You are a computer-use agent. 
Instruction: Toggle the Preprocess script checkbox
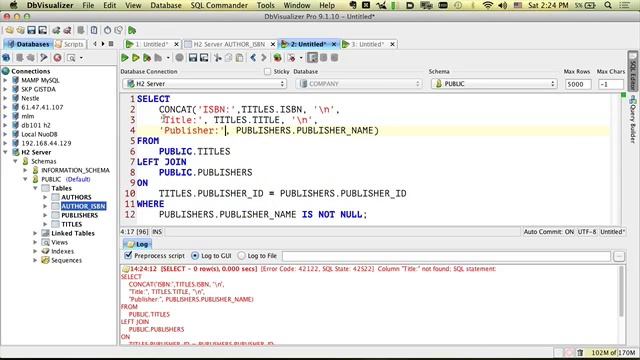pos(128,256)
